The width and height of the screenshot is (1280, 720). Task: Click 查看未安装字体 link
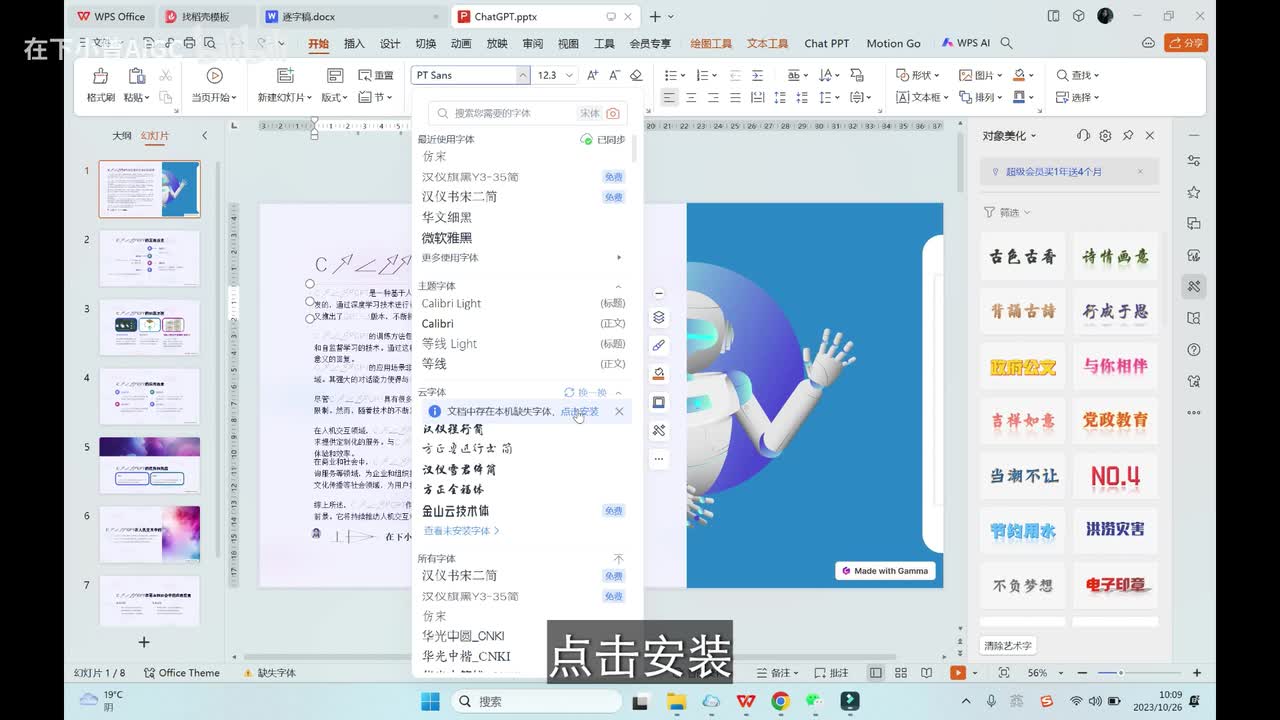(460, 531)
